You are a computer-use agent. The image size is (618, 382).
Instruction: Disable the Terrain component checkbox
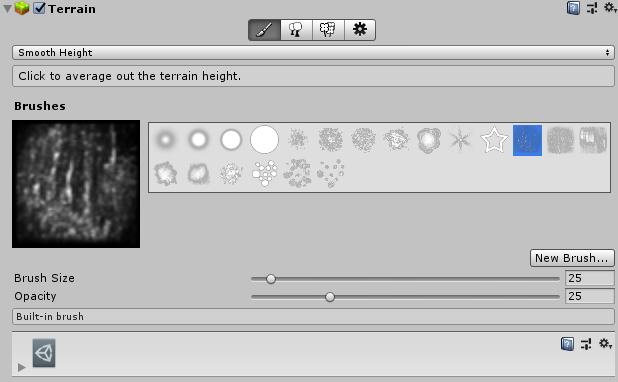click(x=39, y=8)
